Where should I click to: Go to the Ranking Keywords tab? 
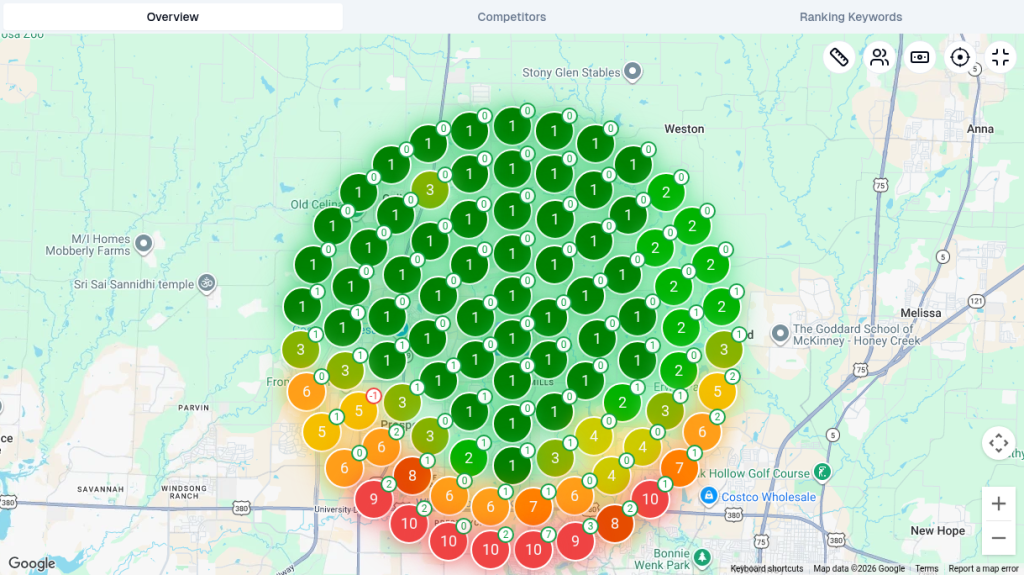pos(850,17)
